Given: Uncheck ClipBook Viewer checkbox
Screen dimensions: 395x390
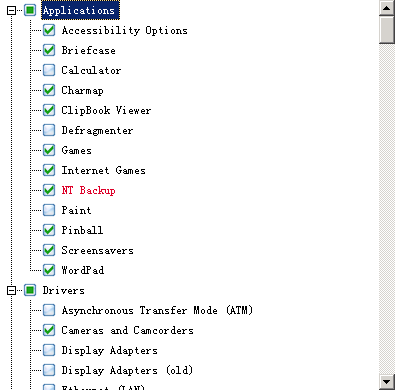Looking at the screenshot, I should pos(49,110).
